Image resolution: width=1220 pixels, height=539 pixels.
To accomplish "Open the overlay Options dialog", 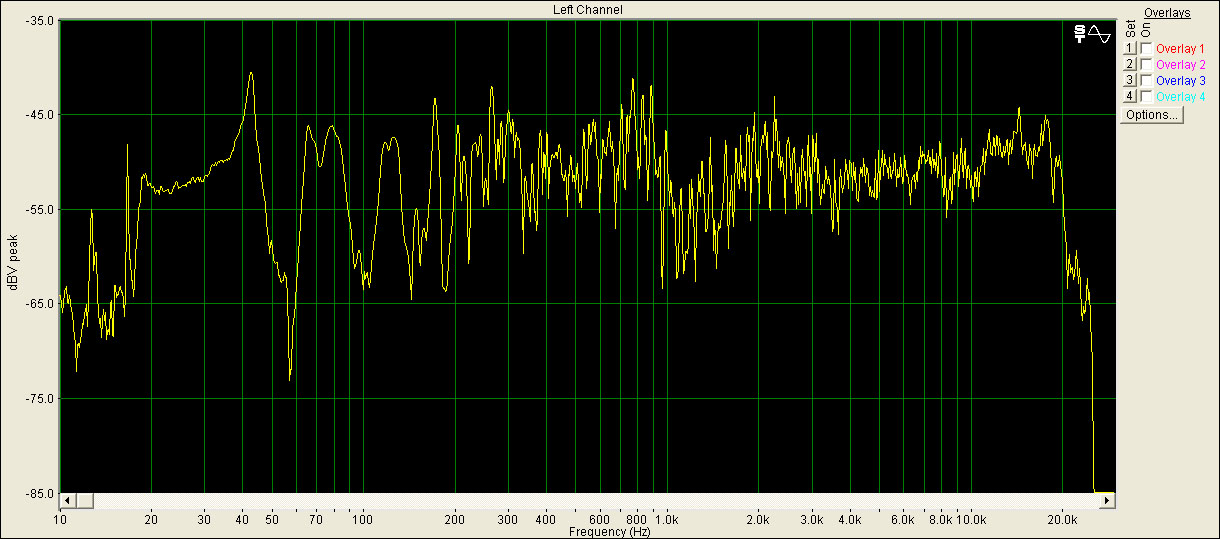I will pyautogui.click(x=1152, y=114).
